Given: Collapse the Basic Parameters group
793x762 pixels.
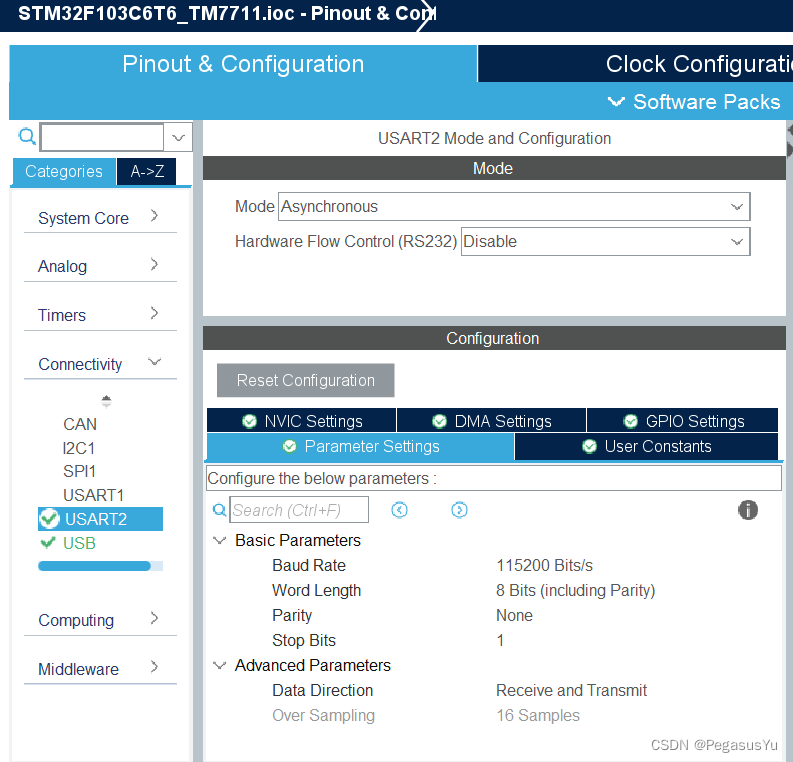Looking at the screenshot, I should [x=219, y=541].
